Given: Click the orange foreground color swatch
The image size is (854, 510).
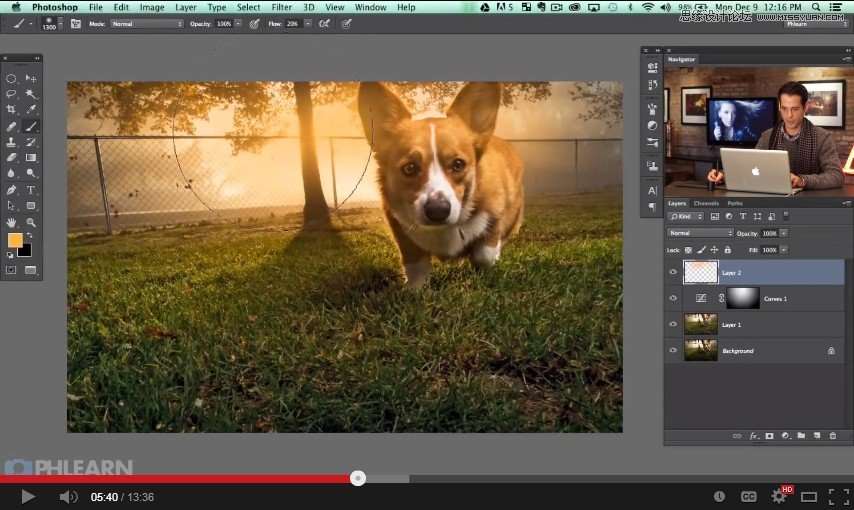Looking at the screenshot, I should 15,240.
